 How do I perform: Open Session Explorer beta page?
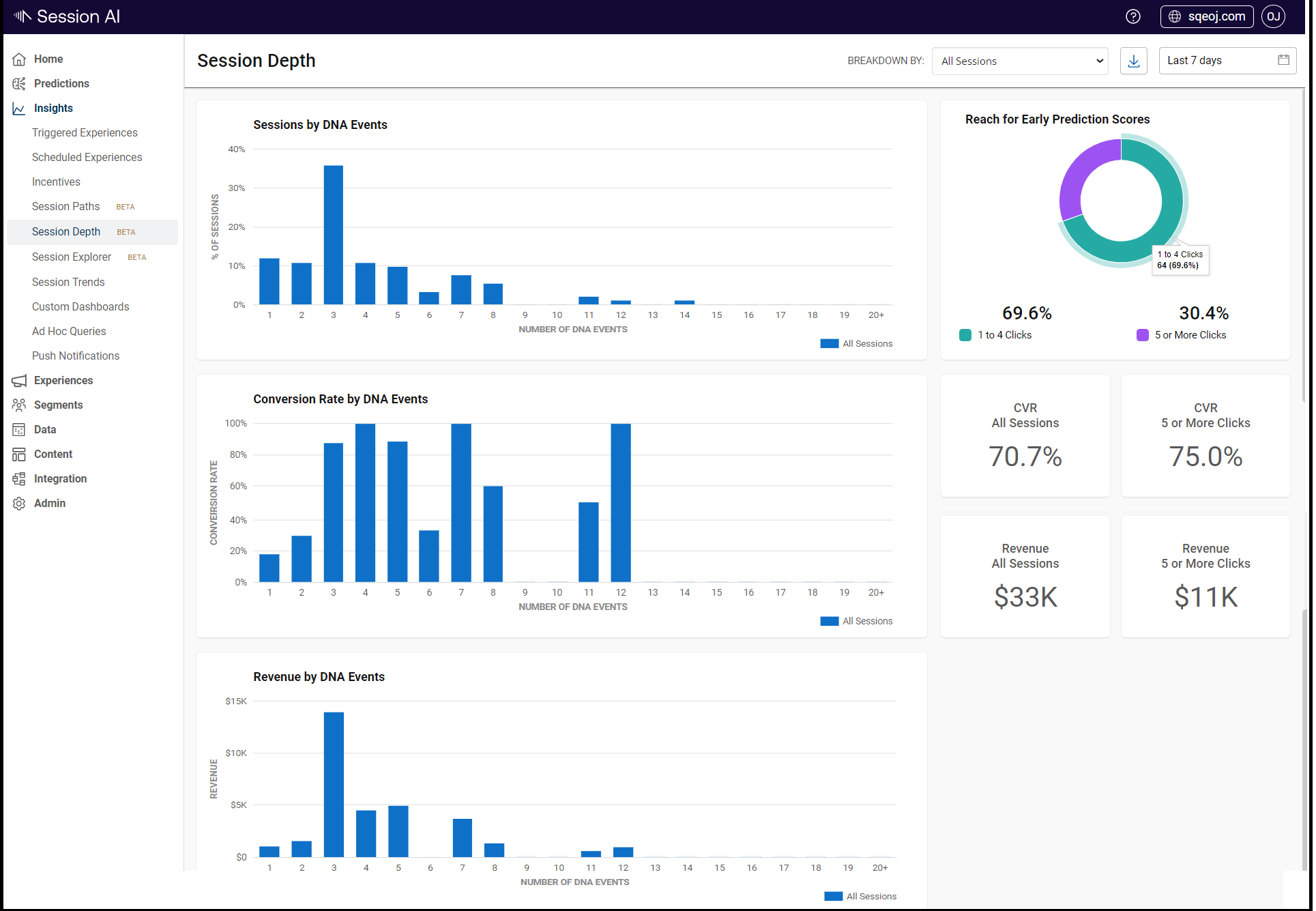click(72, 257)
